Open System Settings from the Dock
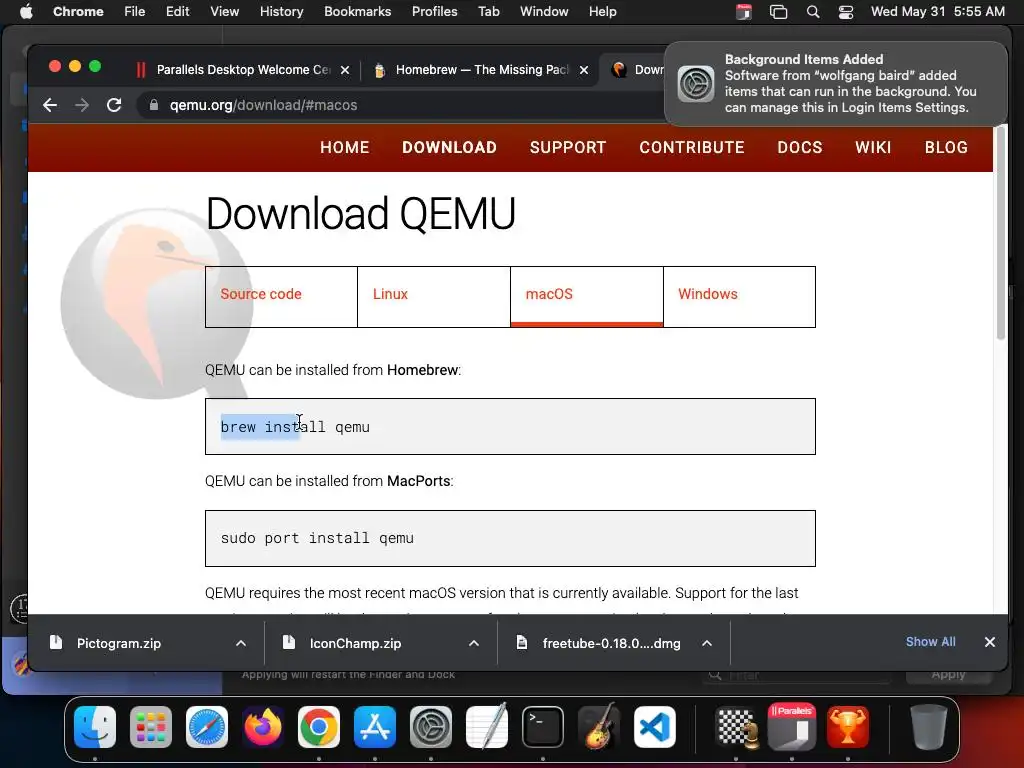The image size is (1024, 768). tap(430, 727)
